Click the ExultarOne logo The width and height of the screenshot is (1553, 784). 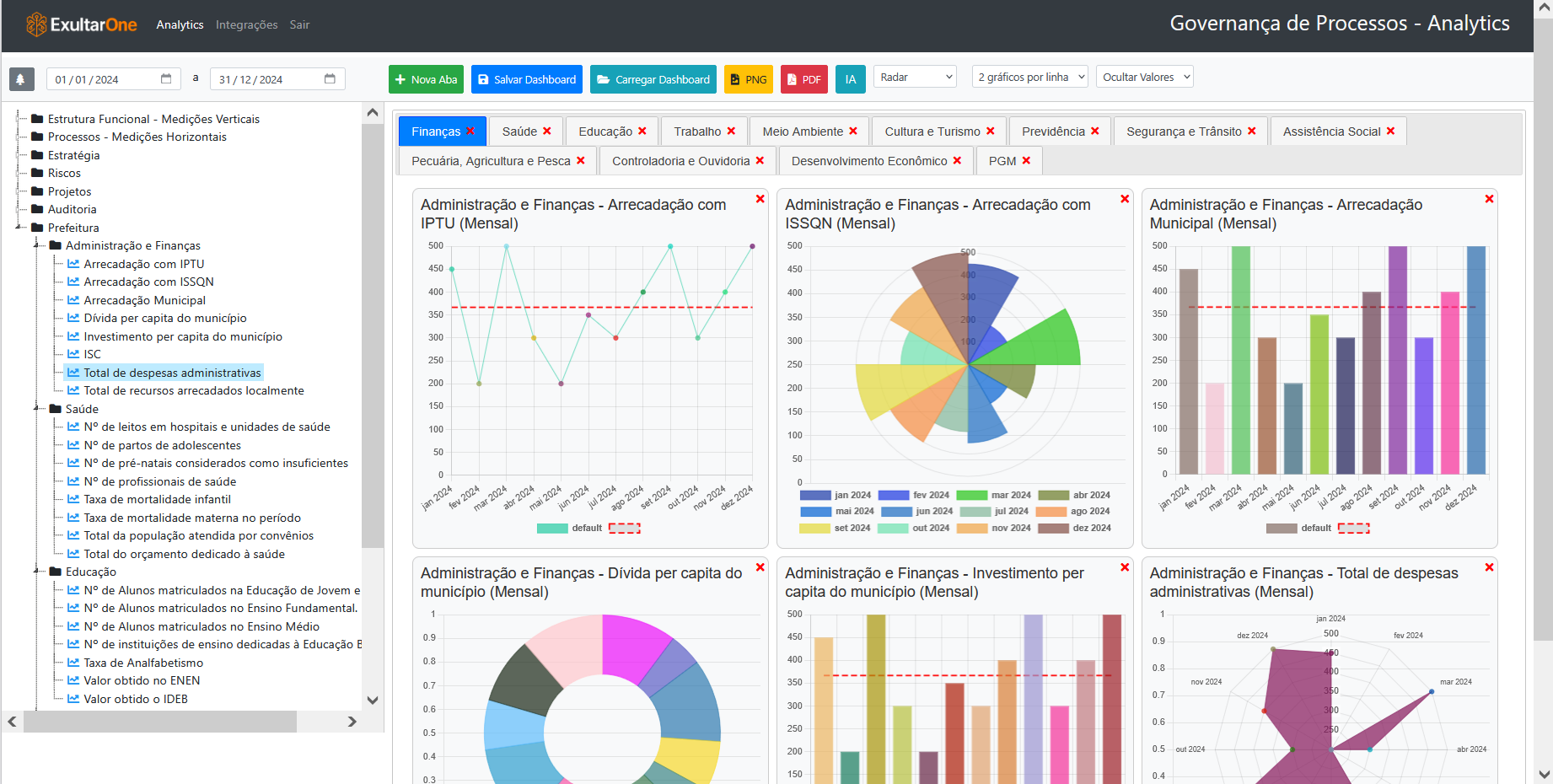click(80, 24)
